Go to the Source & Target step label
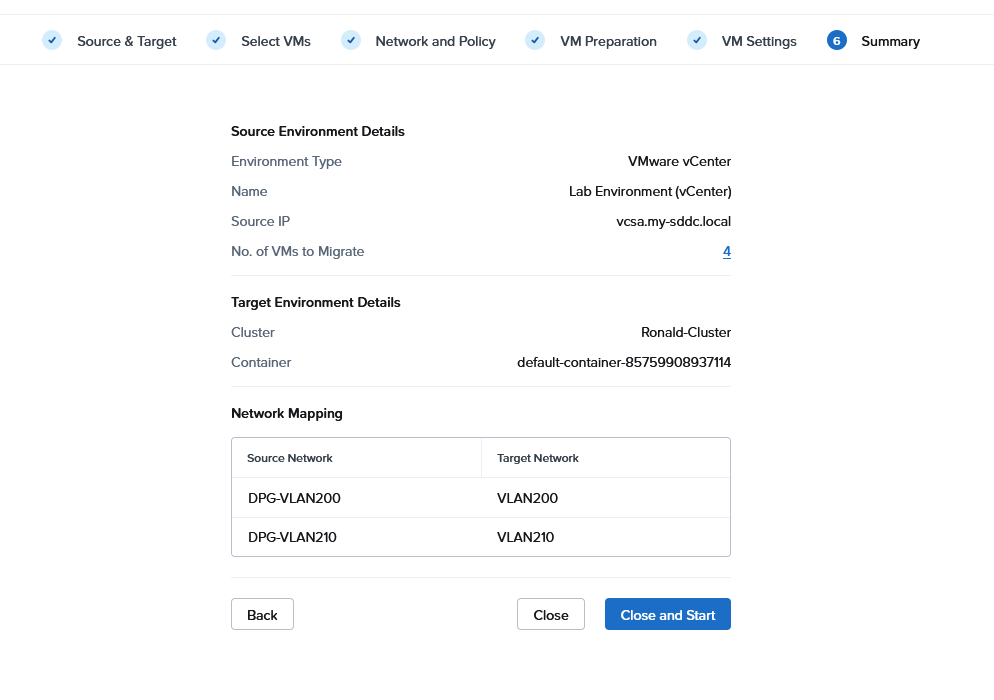 click(x=126, y=41)
